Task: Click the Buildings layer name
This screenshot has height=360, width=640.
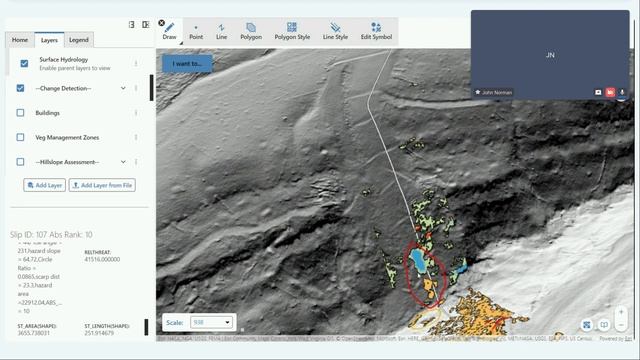Action: pyautogui.click(x=47, y=113)
